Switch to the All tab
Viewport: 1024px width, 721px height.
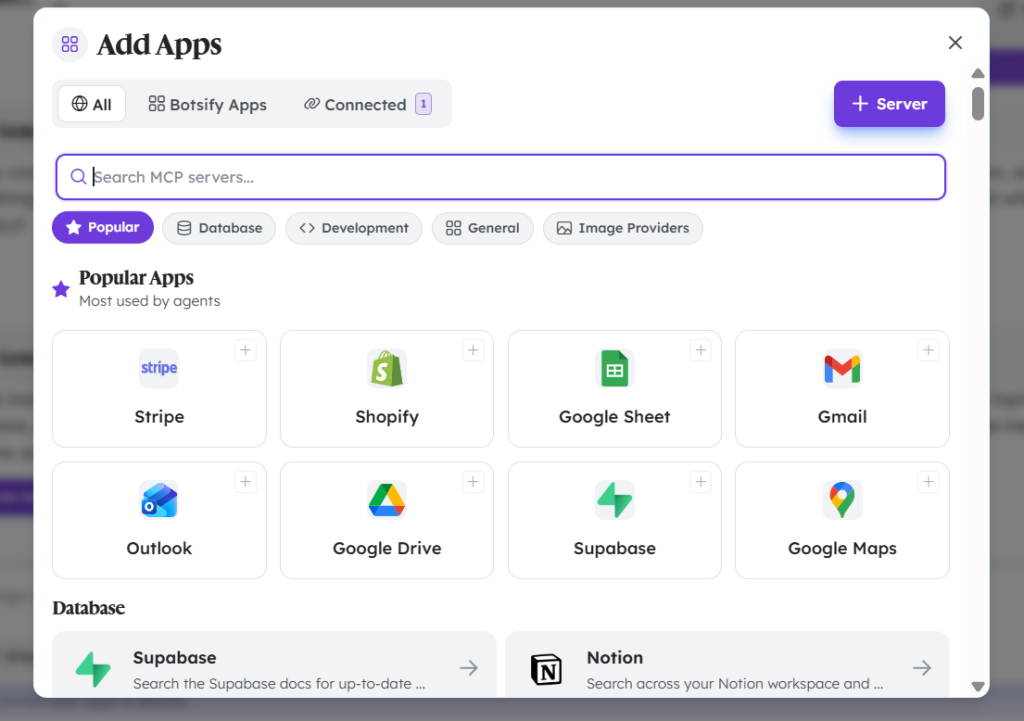(91, 104)
